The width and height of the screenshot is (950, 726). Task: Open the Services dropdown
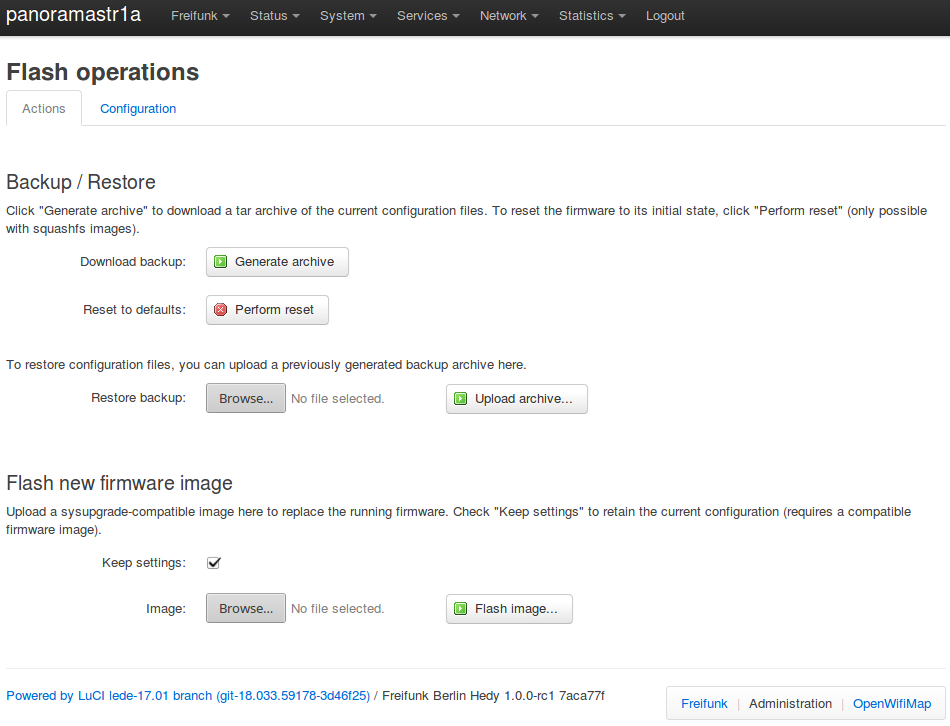(428, 16)
